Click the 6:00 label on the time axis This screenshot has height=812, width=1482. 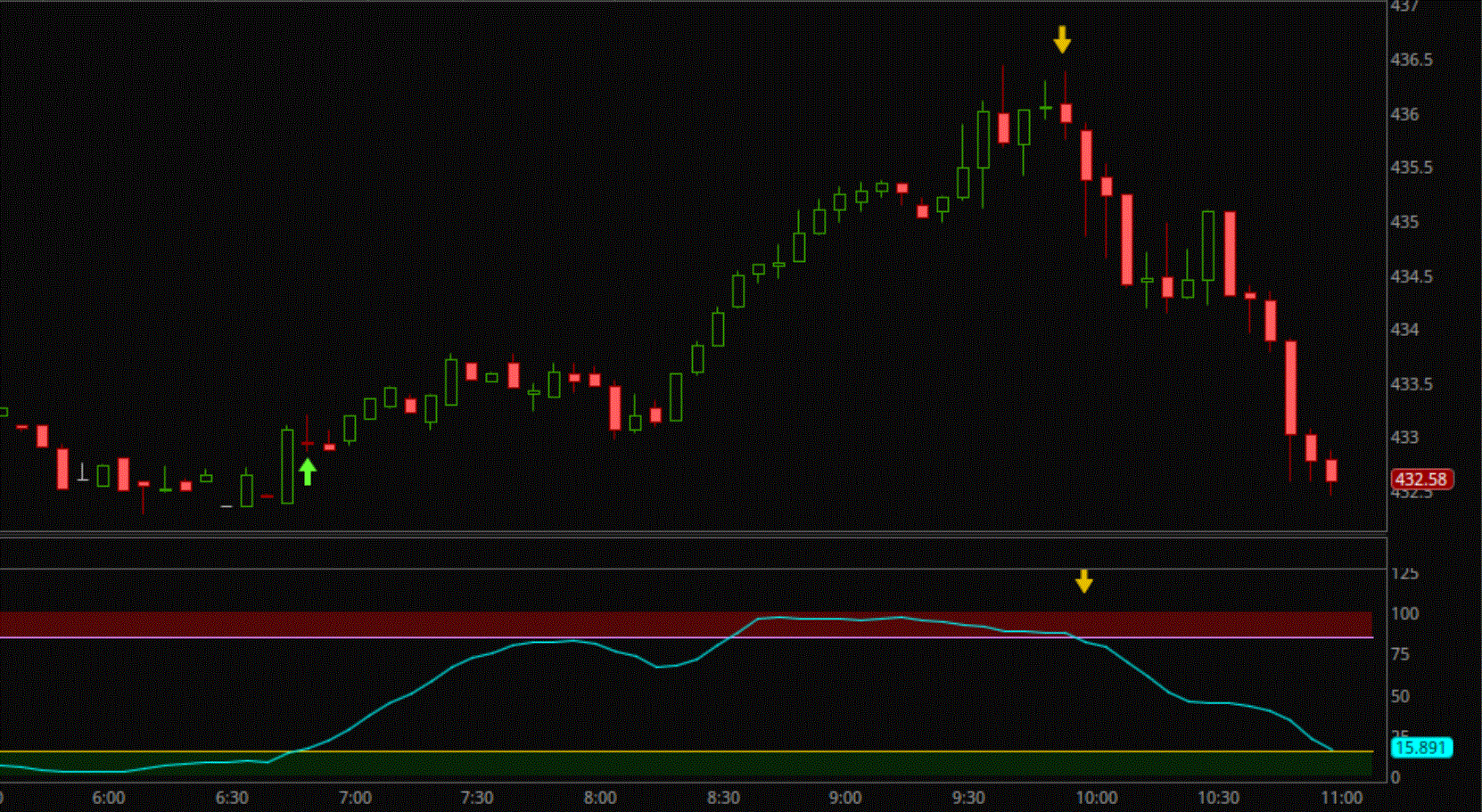click(x=111, y=798)
